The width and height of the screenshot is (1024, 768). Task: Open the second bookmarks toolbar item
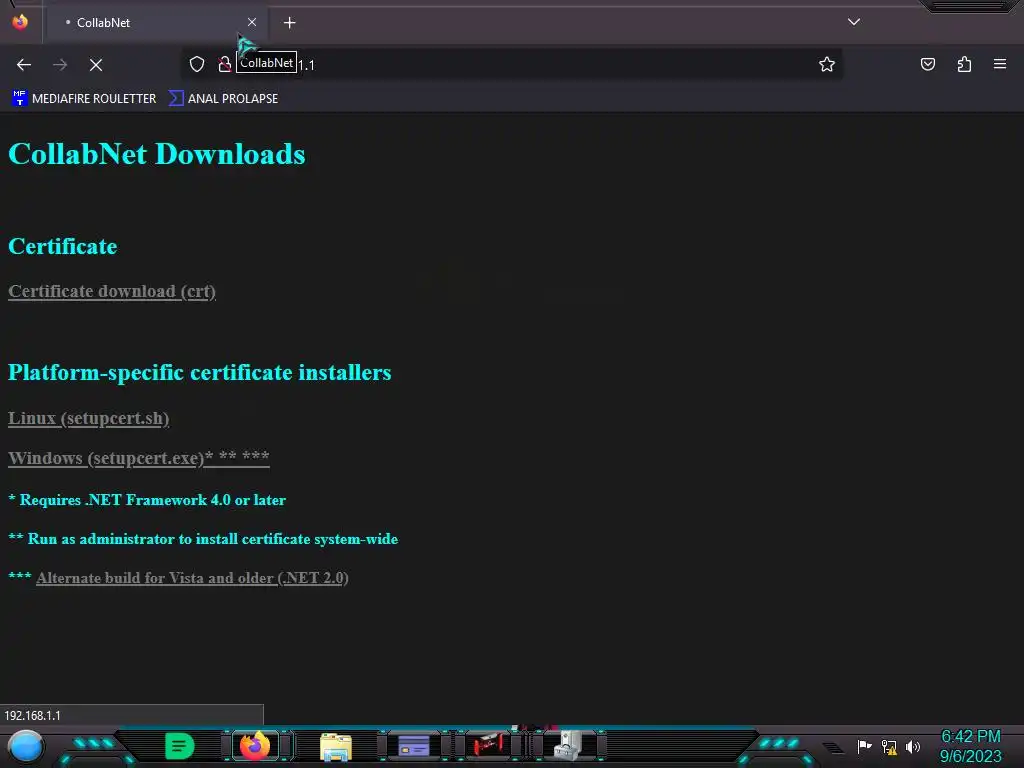click(x=223, y=99)
